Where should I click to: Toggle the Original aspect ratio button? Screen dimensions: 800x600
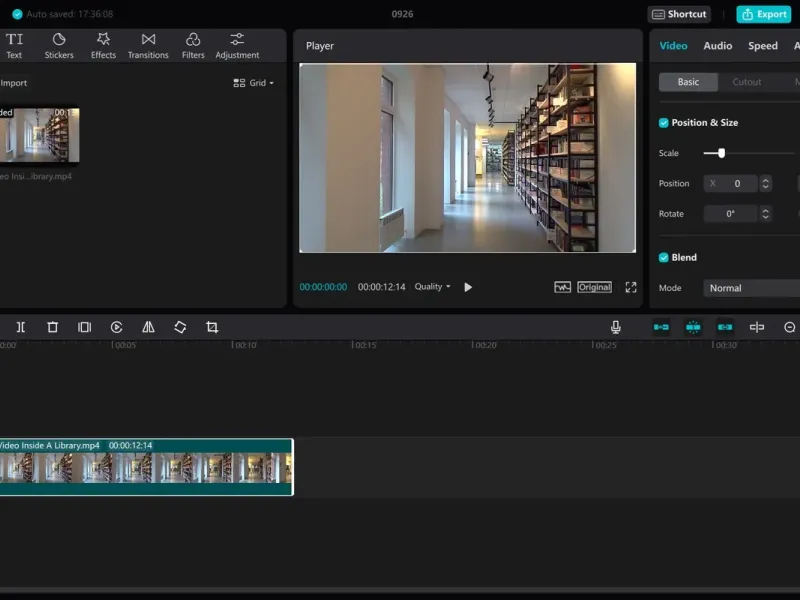pyautogui.click(x=594, y=287)
